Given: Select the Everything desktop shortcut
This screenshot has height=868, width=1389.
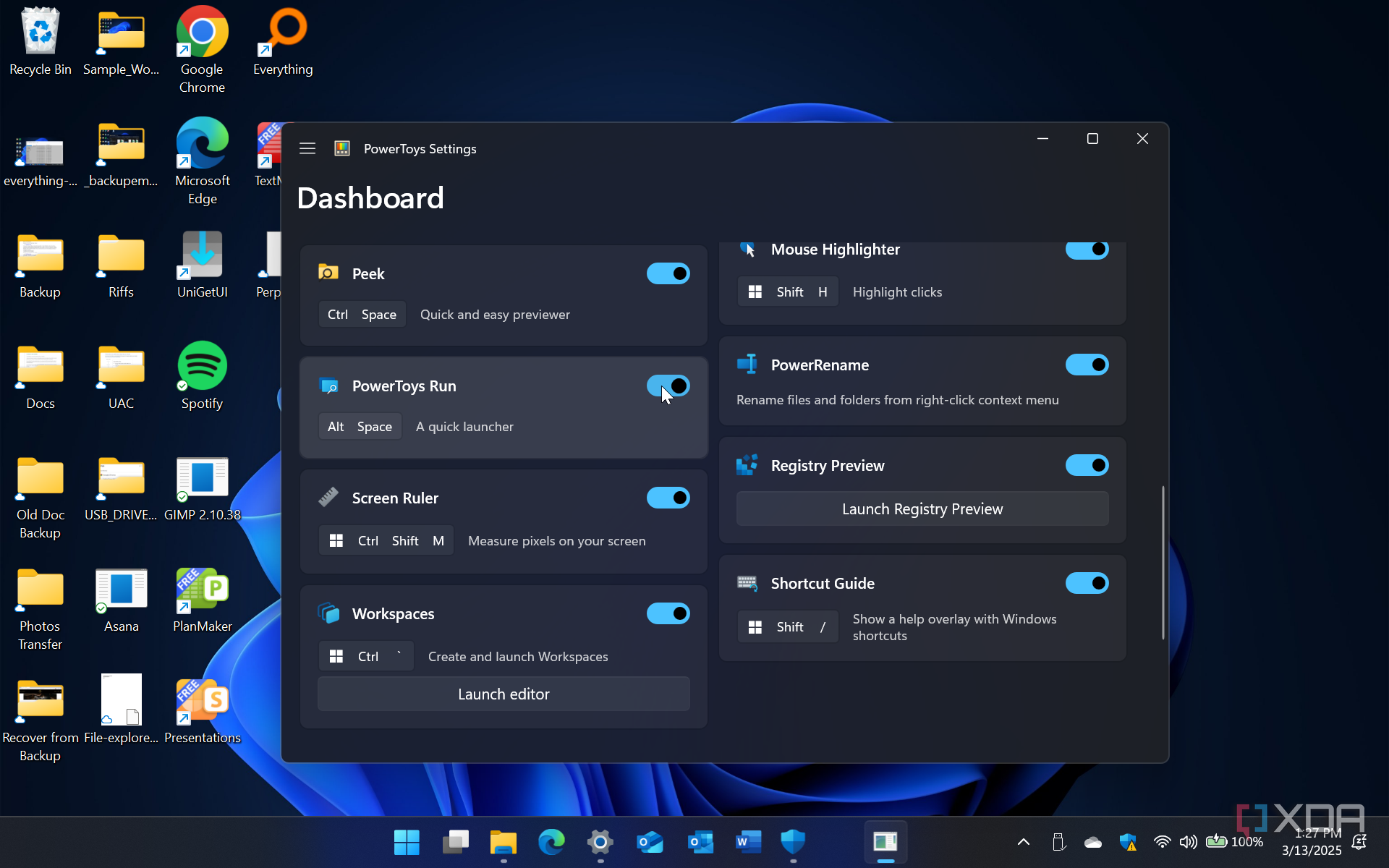Looking at the screenshot, I should pyautogui.click(x=283, y=42).
